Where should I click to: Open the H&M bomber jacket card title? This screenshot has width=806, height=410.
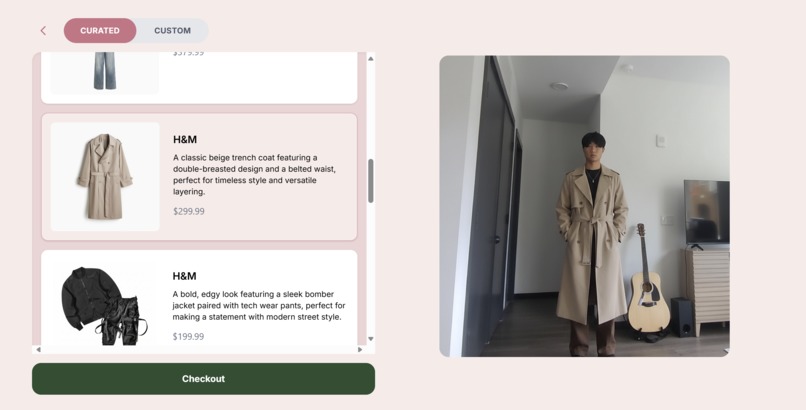point(185,276)
